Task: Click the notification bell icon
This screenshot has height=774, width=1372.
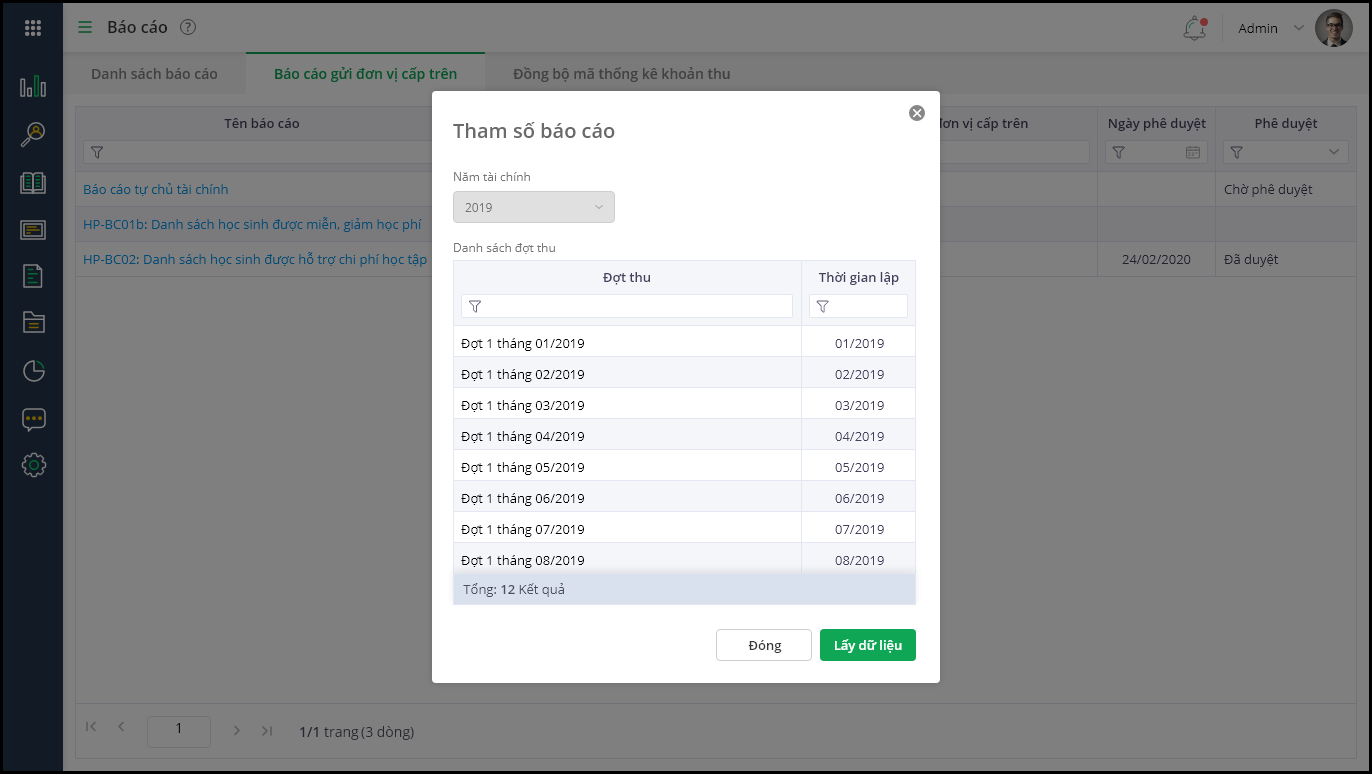Action: pos(1194,29)
